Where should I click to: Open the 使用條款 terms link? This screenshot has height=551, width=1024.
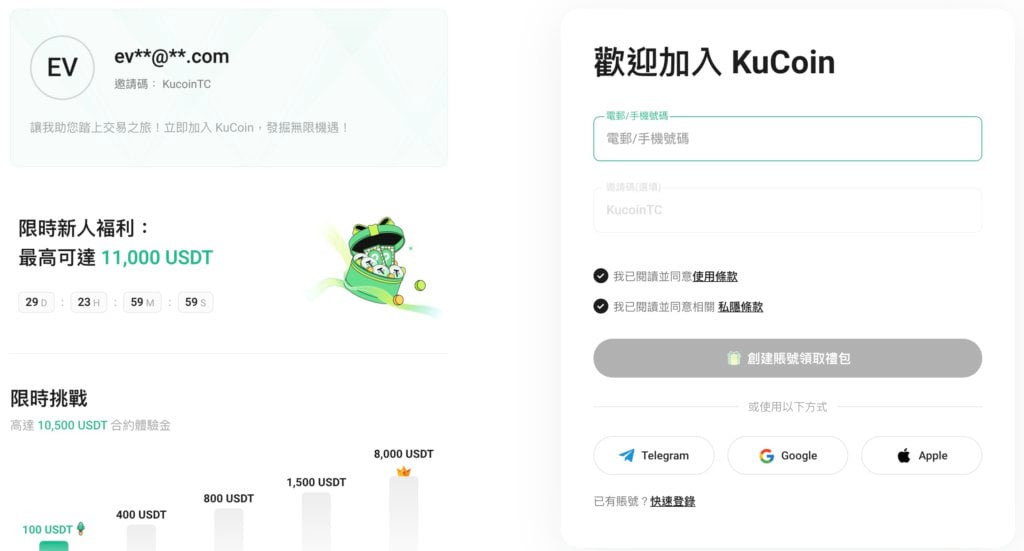(715, 276)
